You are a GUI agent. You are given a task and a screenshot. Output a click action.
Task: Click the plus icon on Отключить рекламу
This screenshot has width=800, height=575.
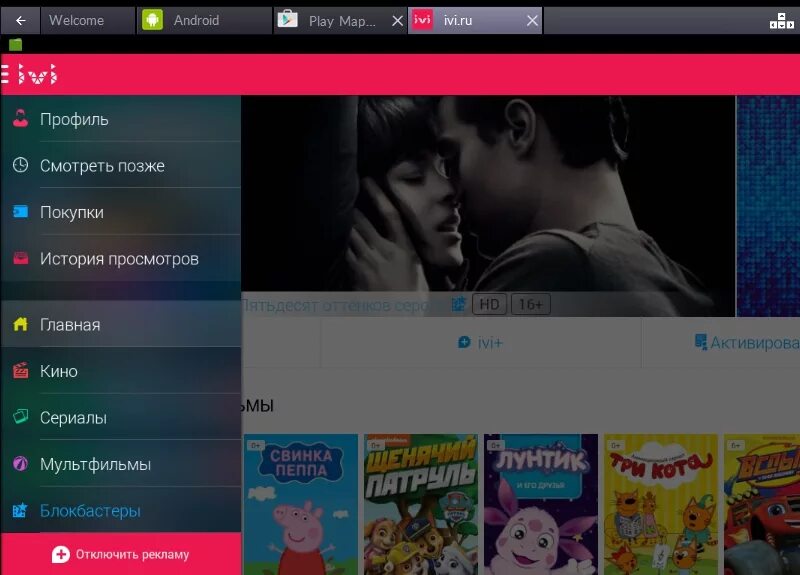[60, 555]
